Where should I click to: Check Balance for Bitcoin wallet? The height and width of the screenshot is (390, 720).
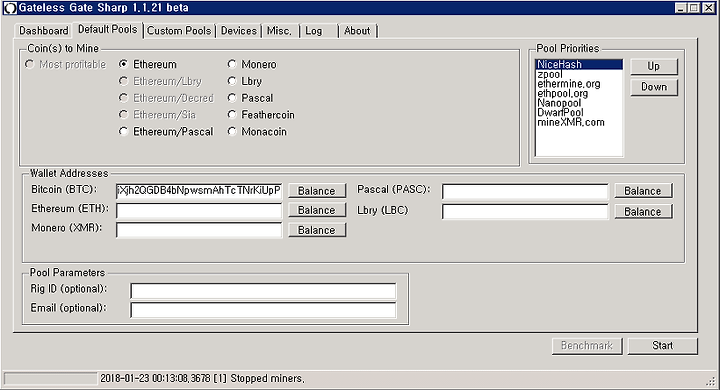point(317,191)
